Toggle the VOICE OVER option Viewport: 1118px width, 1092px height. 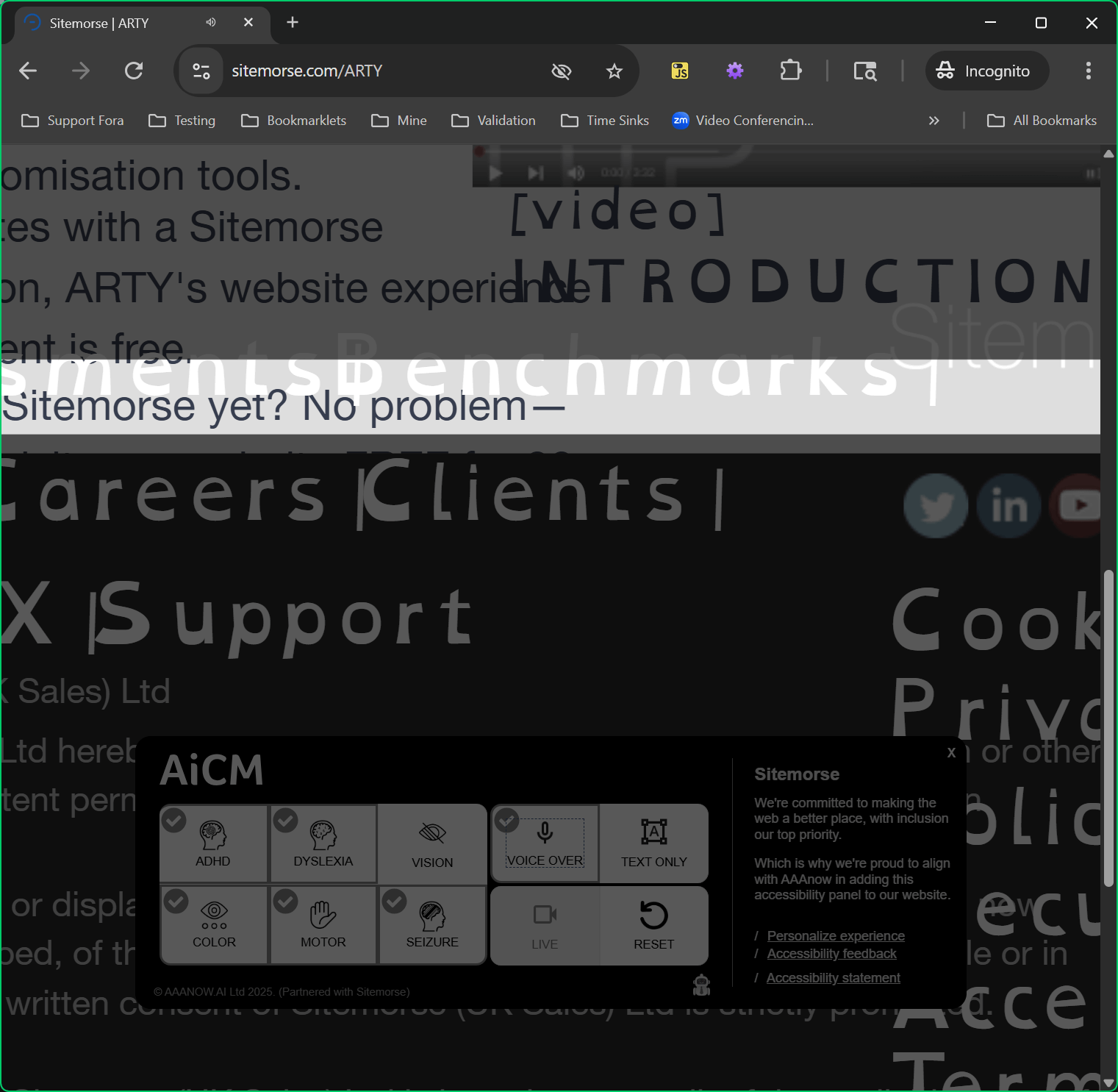[545, 843]
